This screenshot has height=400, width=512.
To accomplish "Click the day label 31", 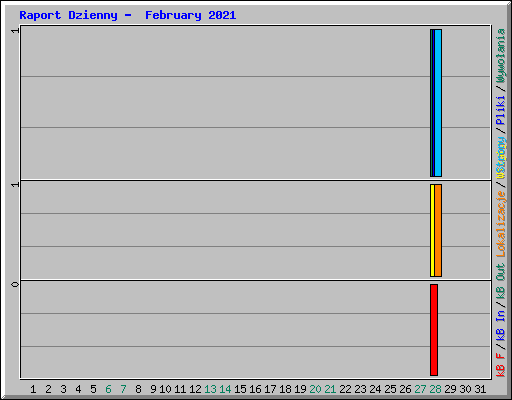I will 481,389.
